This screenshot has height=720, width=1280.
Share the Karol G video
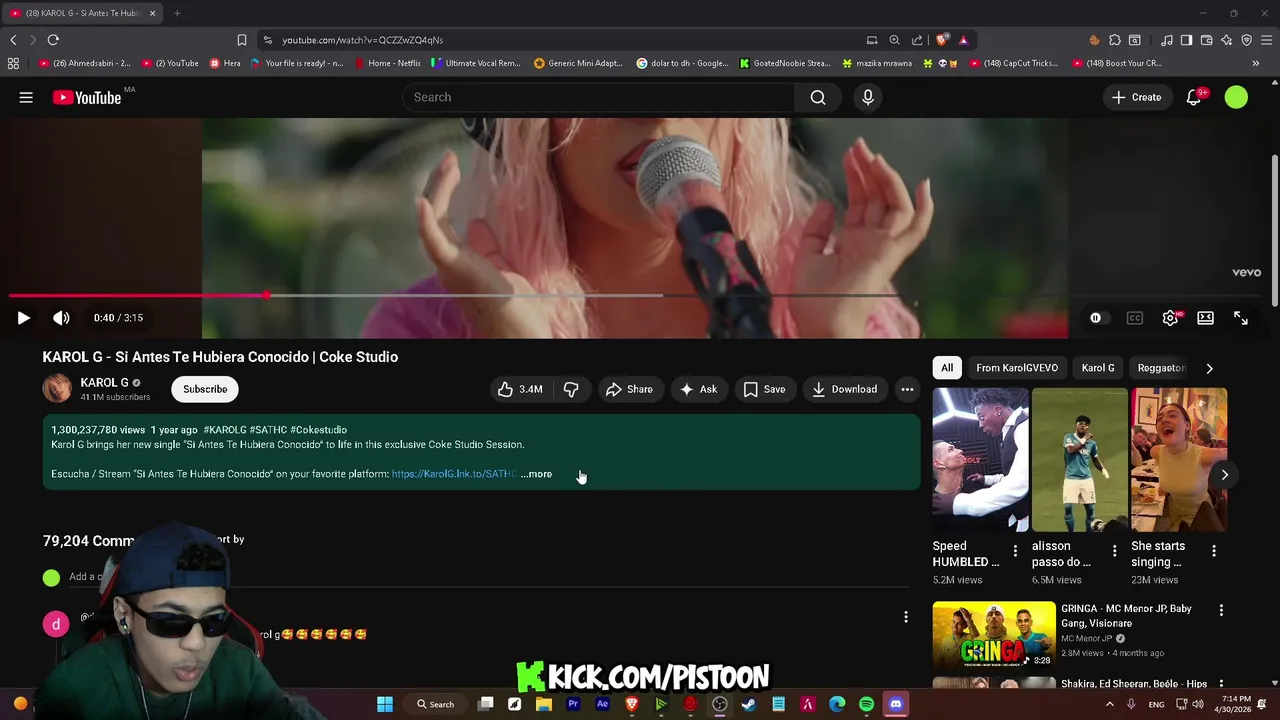[x=629, y=389]
